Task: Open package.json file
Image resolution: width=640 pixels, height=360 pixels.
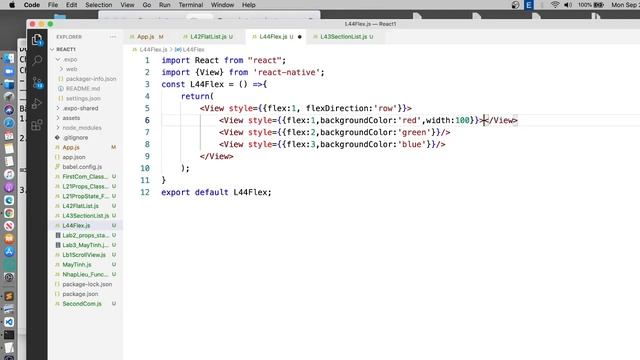Action: click(80, 294)
